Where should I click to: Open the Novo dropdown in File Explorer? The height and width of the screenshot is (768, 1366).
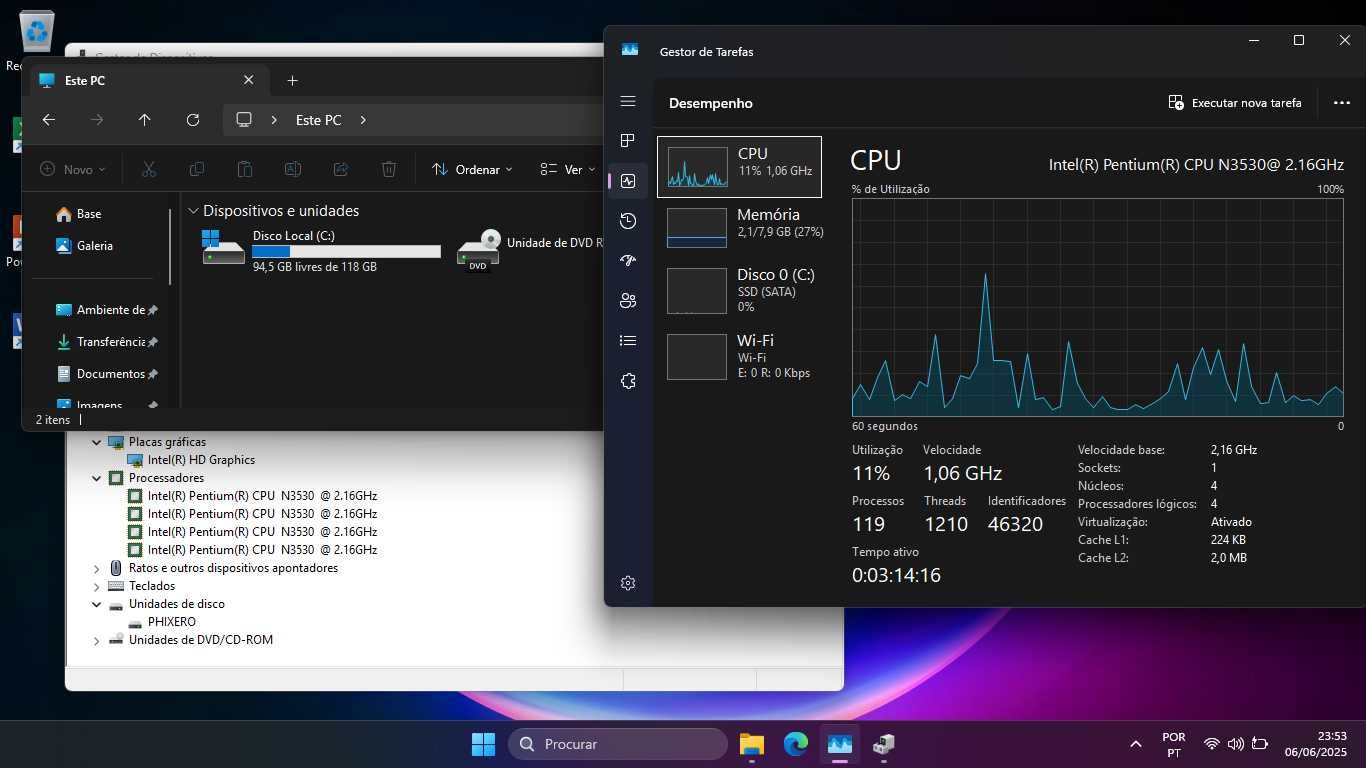(x=73, y=170)
